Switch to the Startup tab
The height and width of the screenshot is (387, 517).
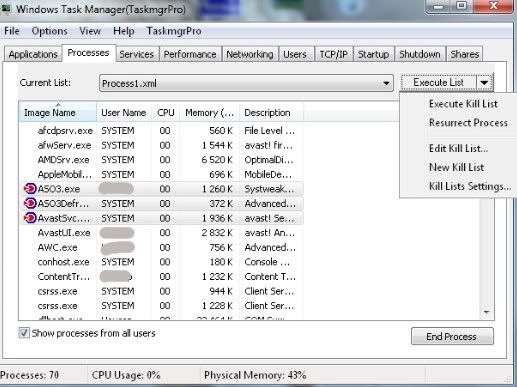point(373,54)
